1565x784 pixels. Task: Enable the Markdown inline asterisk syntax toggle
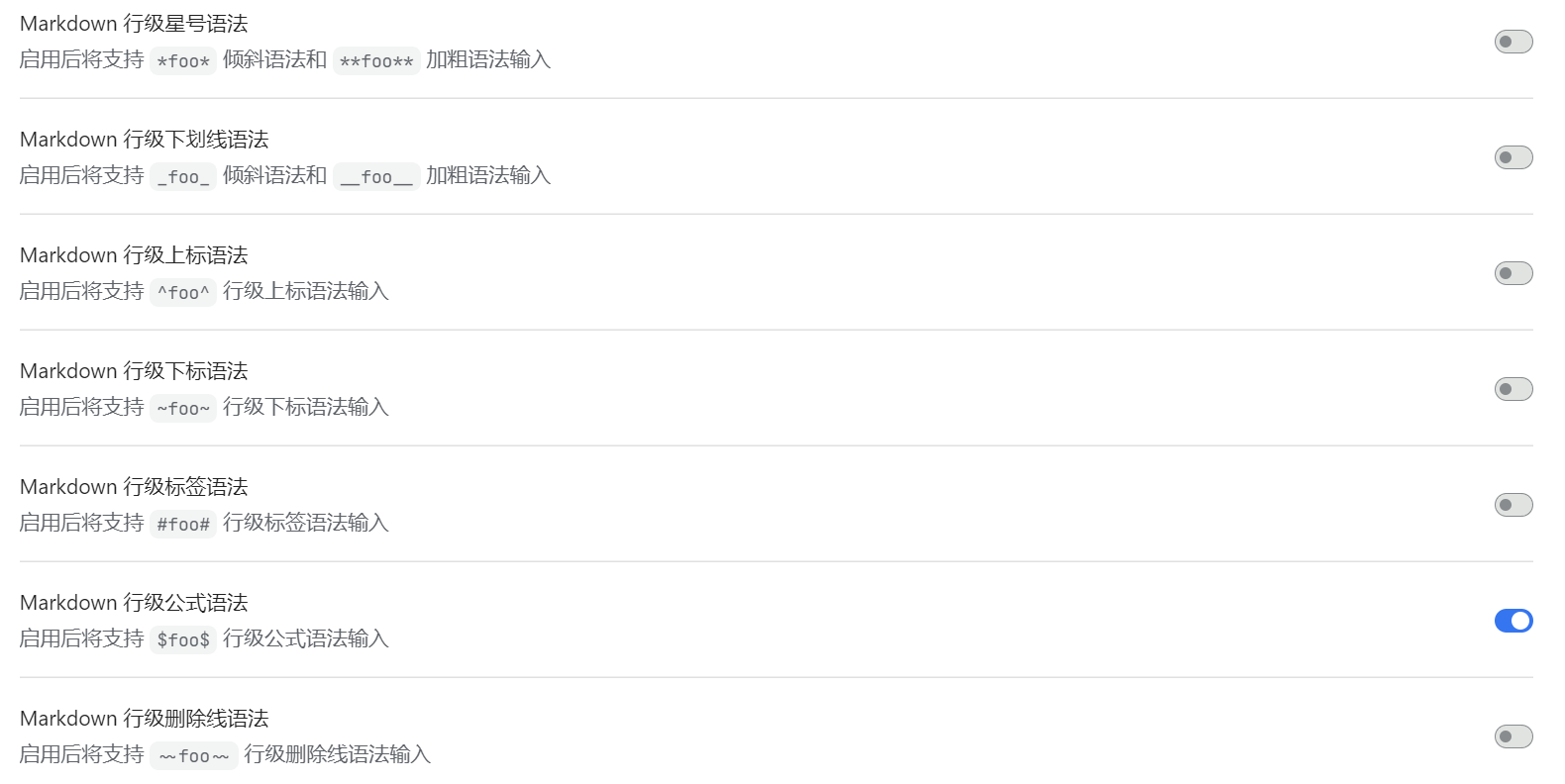(x=1513, y=42)
